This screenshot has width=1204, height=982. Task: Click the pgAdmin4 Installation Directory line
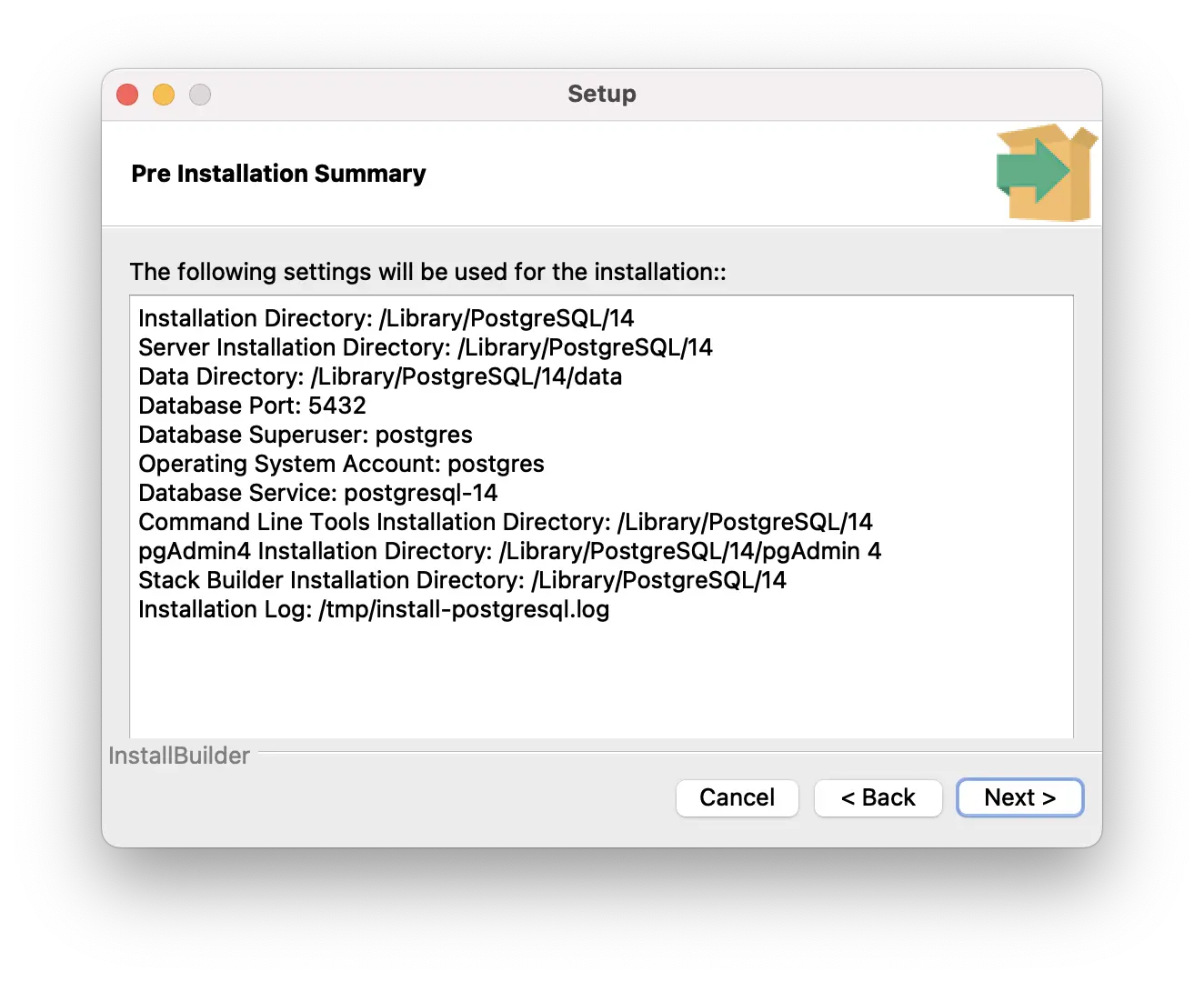[509, 551]
